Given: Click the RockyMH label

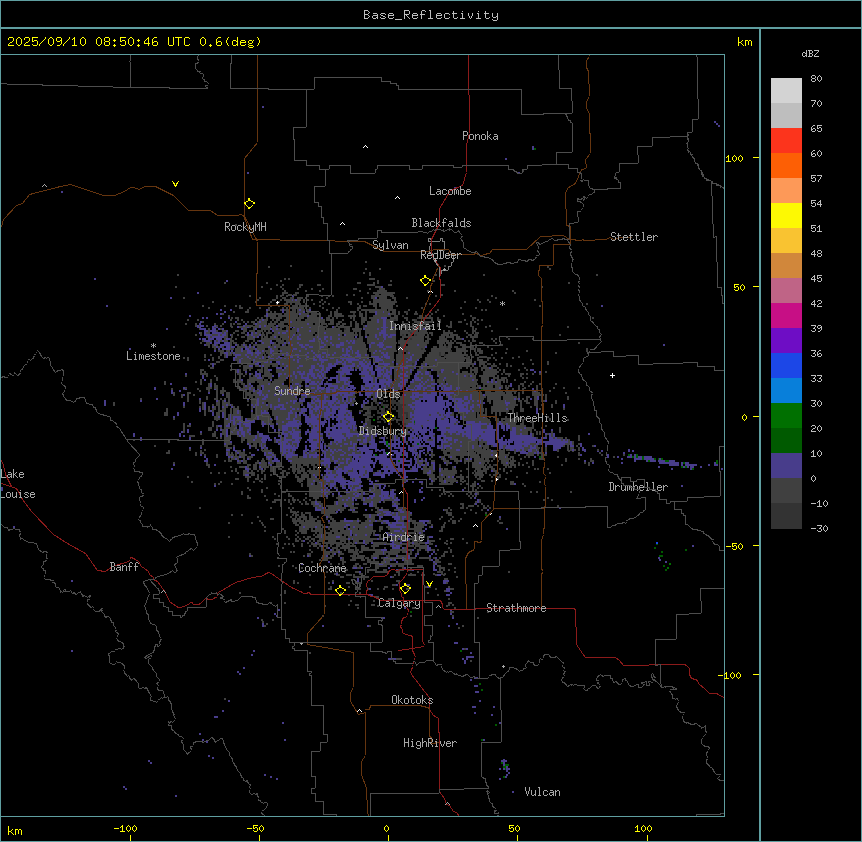Looking at the screenshot, I should (x=245, y=227).
